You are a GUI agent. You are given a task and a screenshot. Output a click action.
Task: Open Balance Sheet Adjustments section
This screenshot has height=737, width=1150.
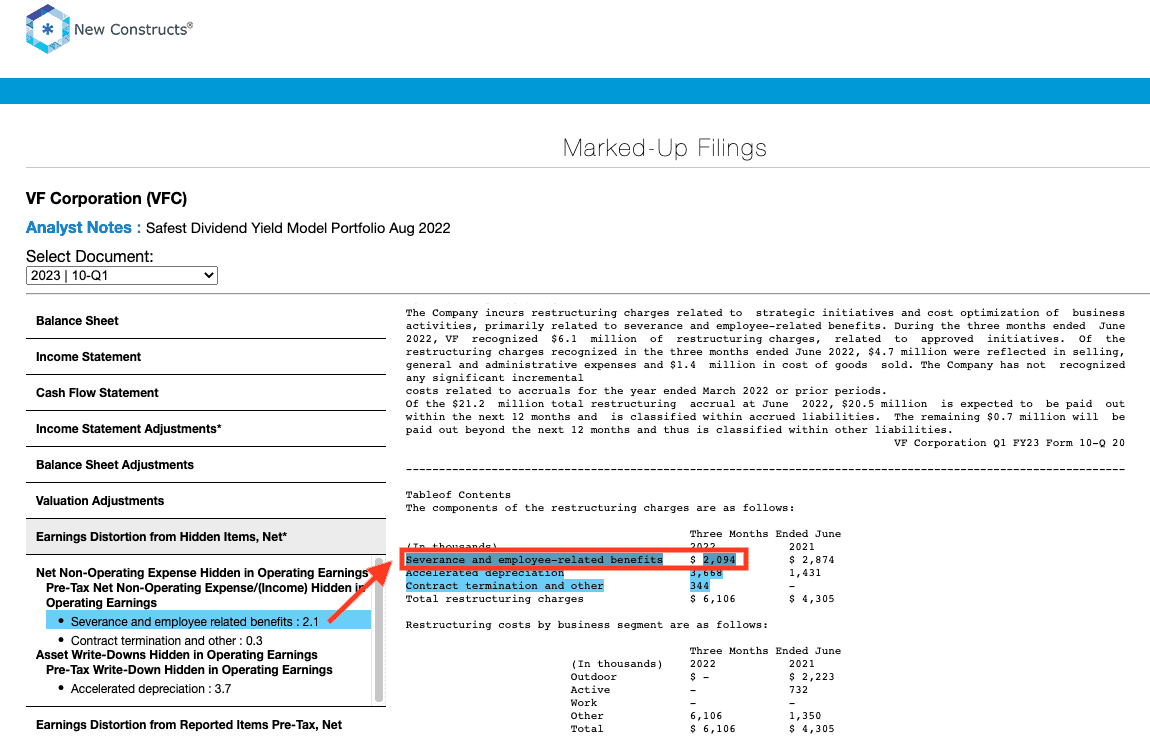(205, 464)
